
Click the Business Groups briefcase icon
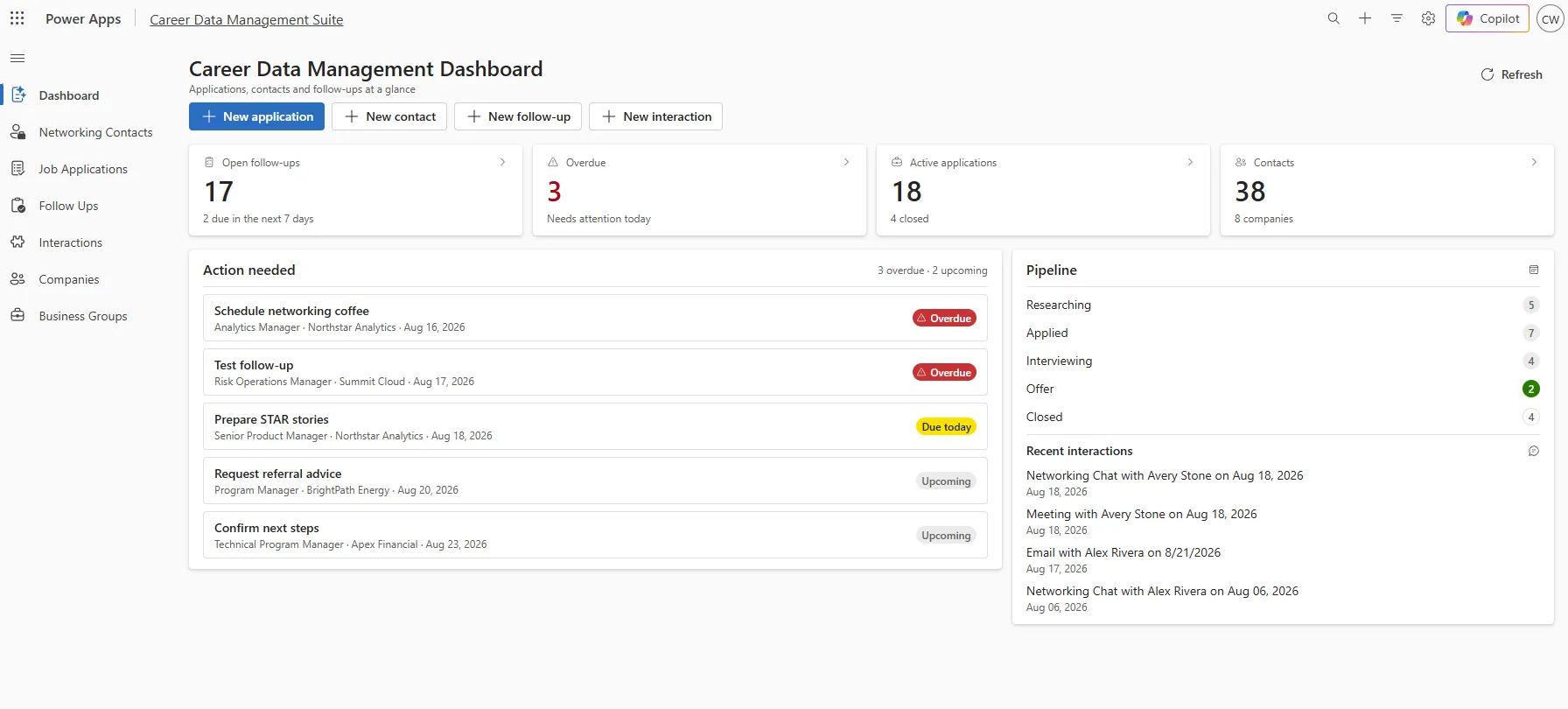[17, 315]
